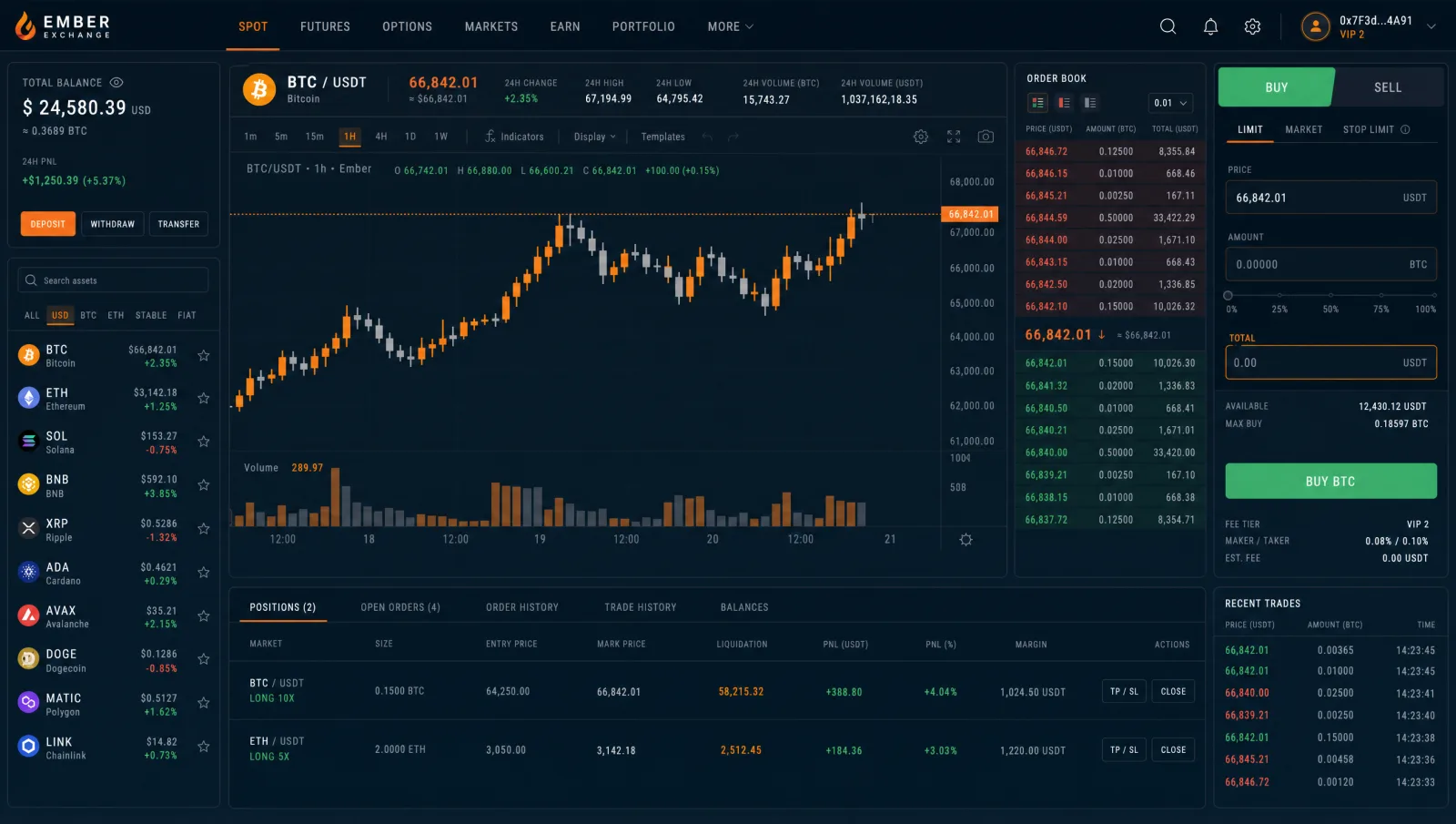
Task: Toggle total balance visibility eye
Action: (x=116, y=83)
